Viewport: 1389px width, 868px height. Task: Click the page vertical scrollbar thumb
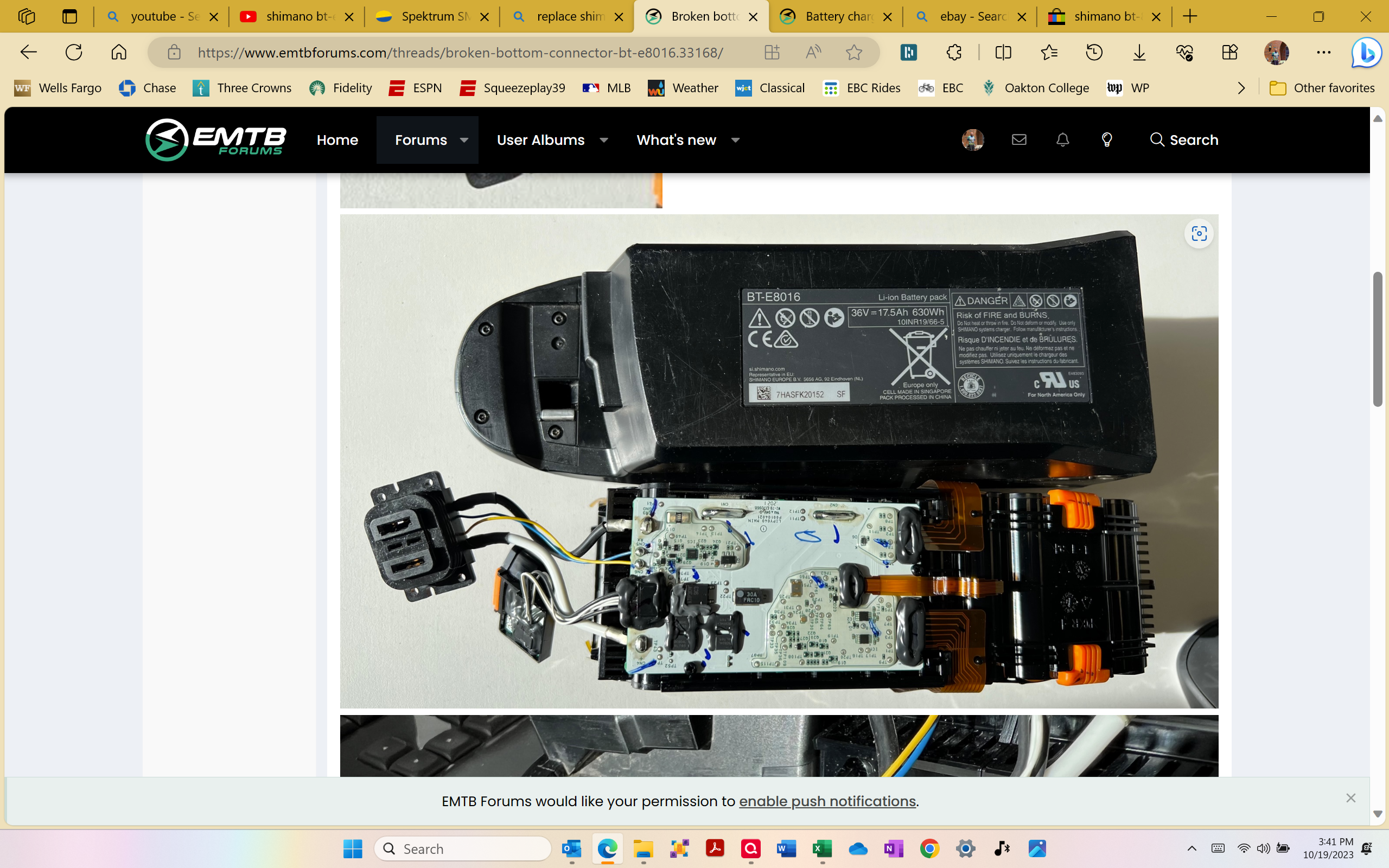pyautogui.click(x=1378, y=339)
